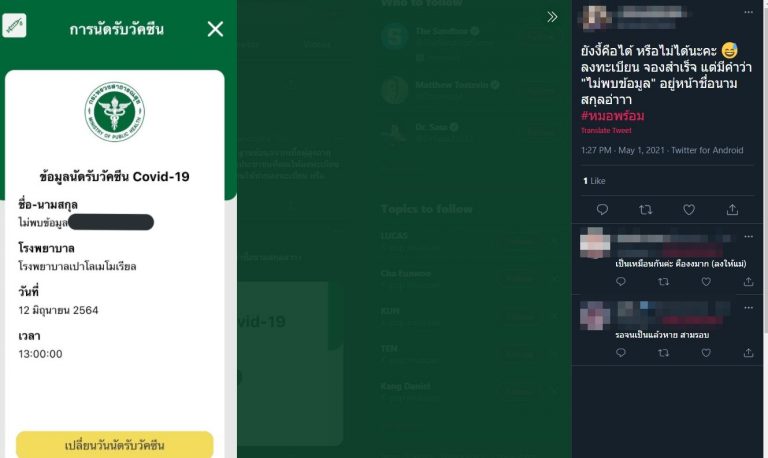768x458 pixels.
Task: Open the tweet author's blurred avatar
Action: click(594, 17)
